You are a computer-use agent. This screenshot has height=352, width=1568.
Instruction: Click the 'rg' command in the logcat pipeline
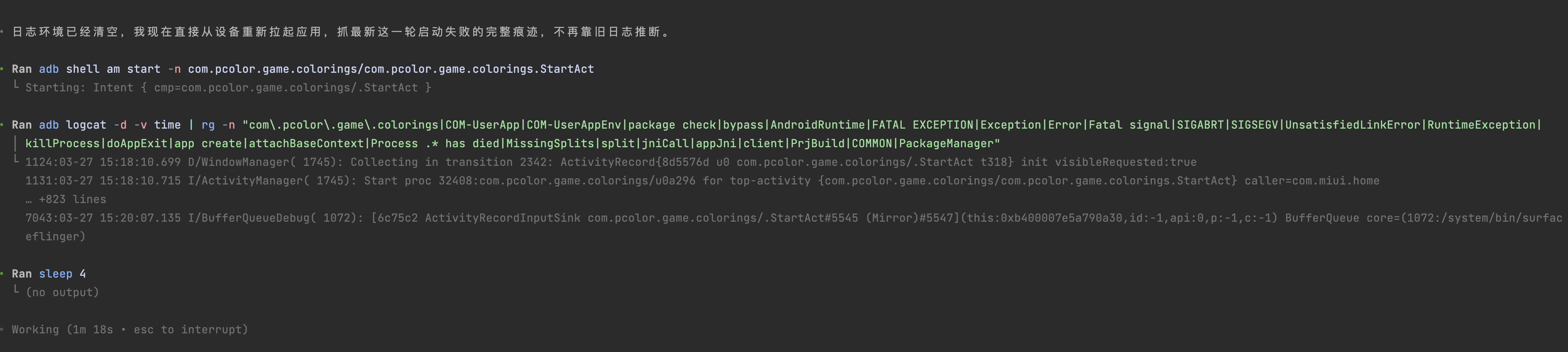[x=207, y=125]
